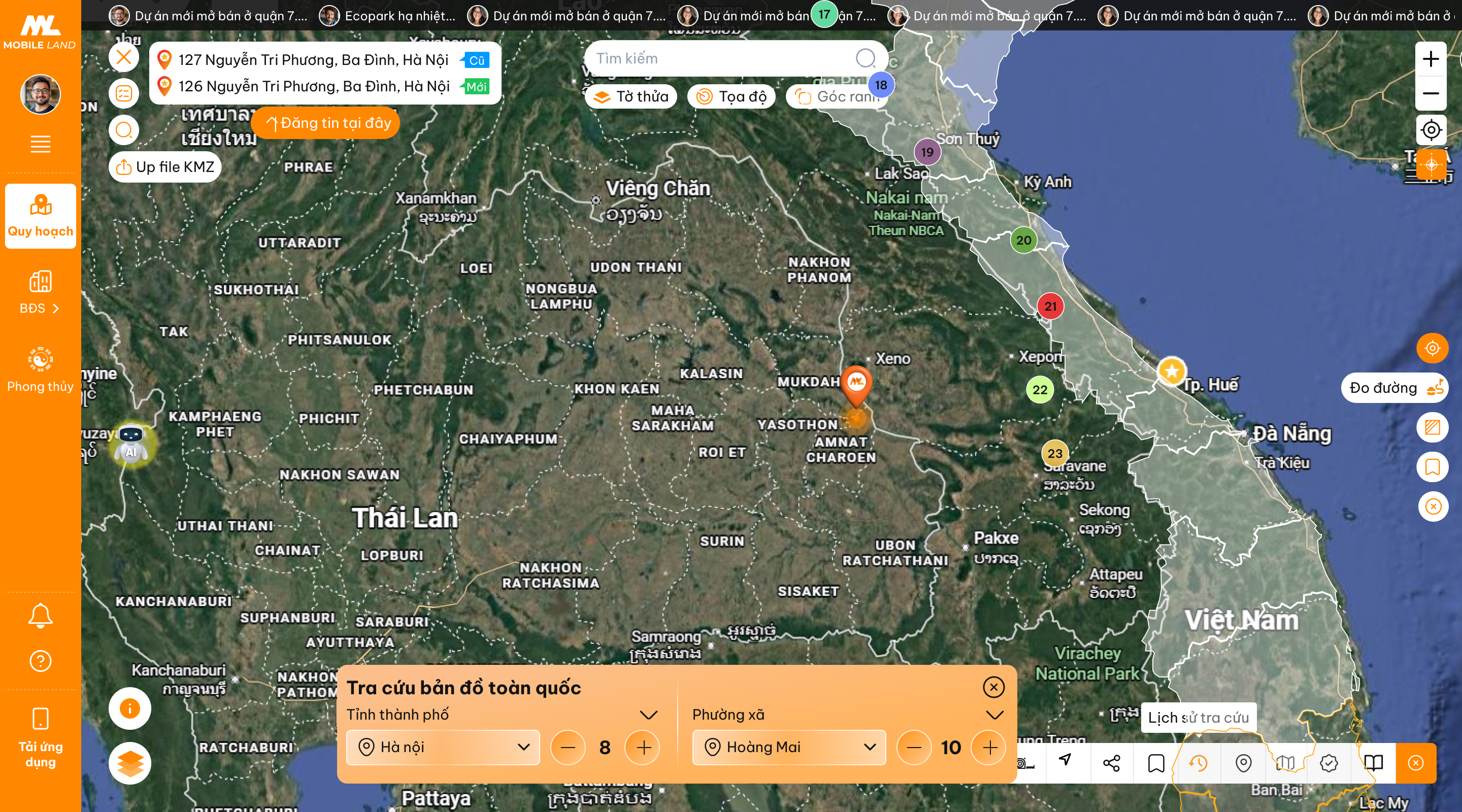
Task: Collapse the Tỉnh thành phố section chevron
Action: click(x=649, y=715)
